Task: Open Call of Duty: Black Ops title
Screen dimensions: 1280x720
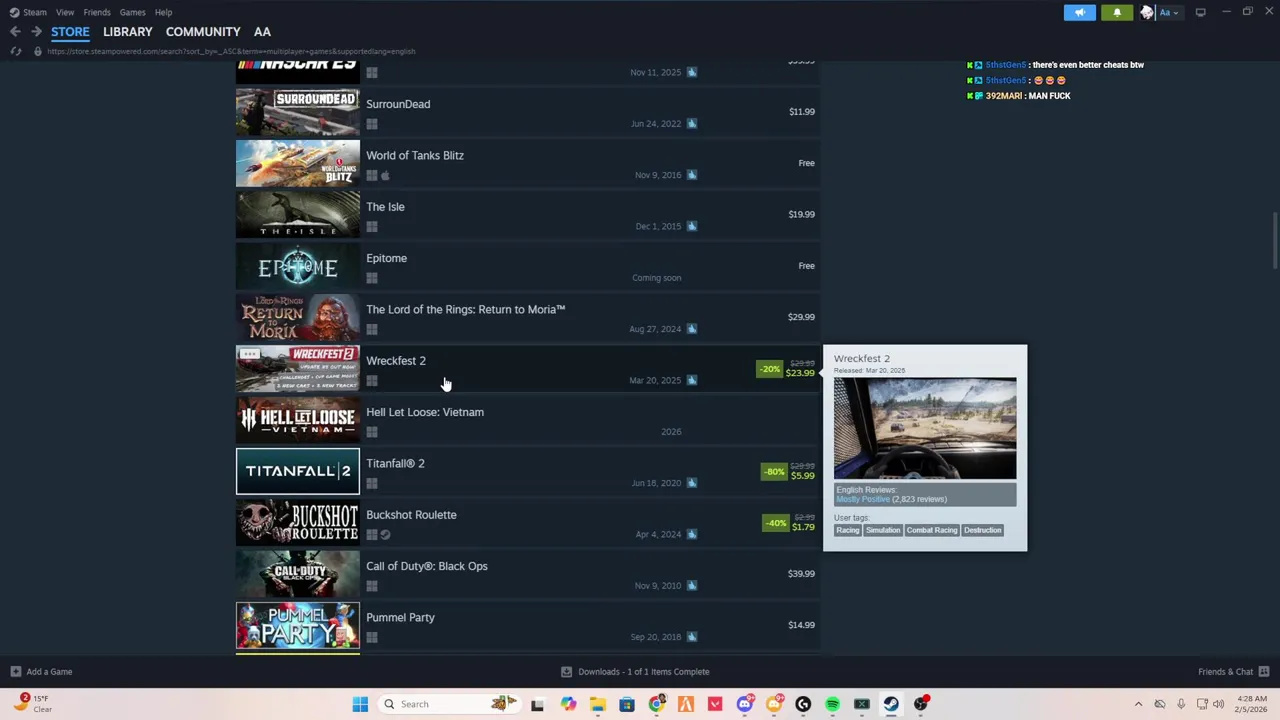Action: [427, 566]
